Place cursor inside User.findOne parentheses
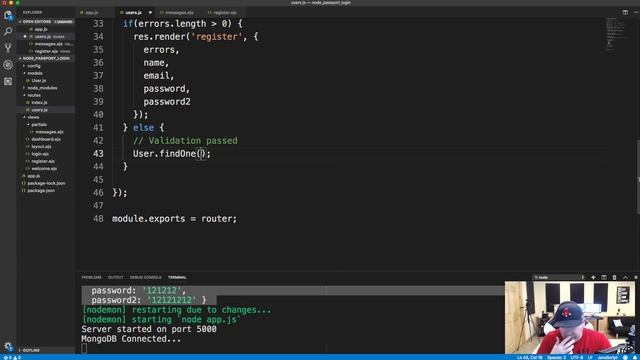Image resolution: width=640 pixels, height=360 pixels. [201, 154]
